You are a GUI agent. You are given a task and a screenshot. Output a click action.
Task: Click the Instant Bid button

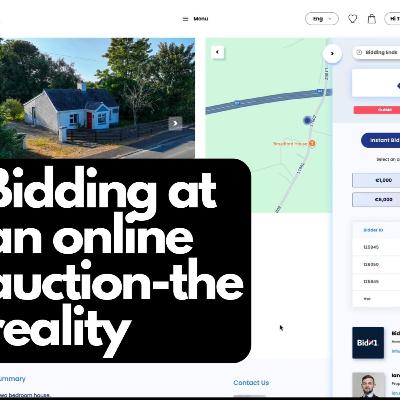(x=381, y=140)
